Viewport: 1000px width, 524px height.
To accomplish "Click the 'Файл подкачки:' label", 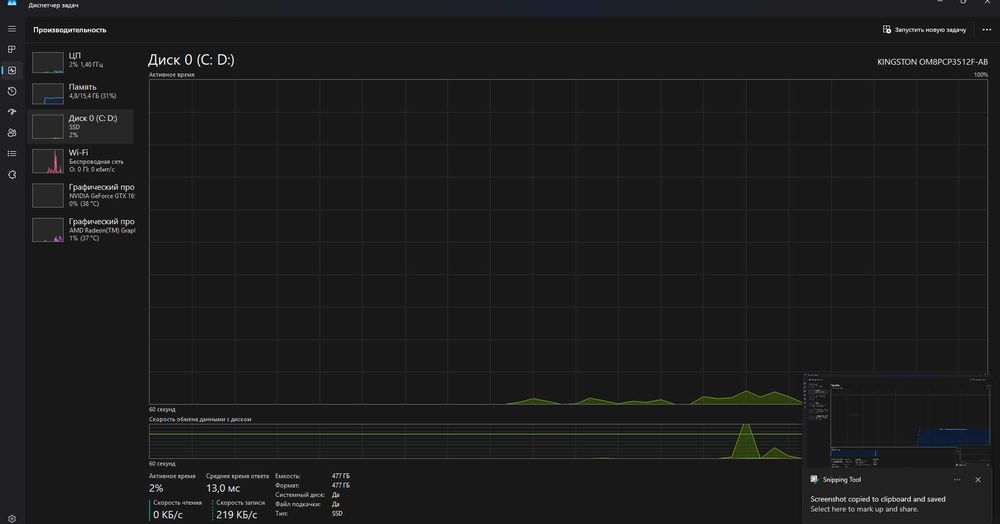I will coord(297,504).
